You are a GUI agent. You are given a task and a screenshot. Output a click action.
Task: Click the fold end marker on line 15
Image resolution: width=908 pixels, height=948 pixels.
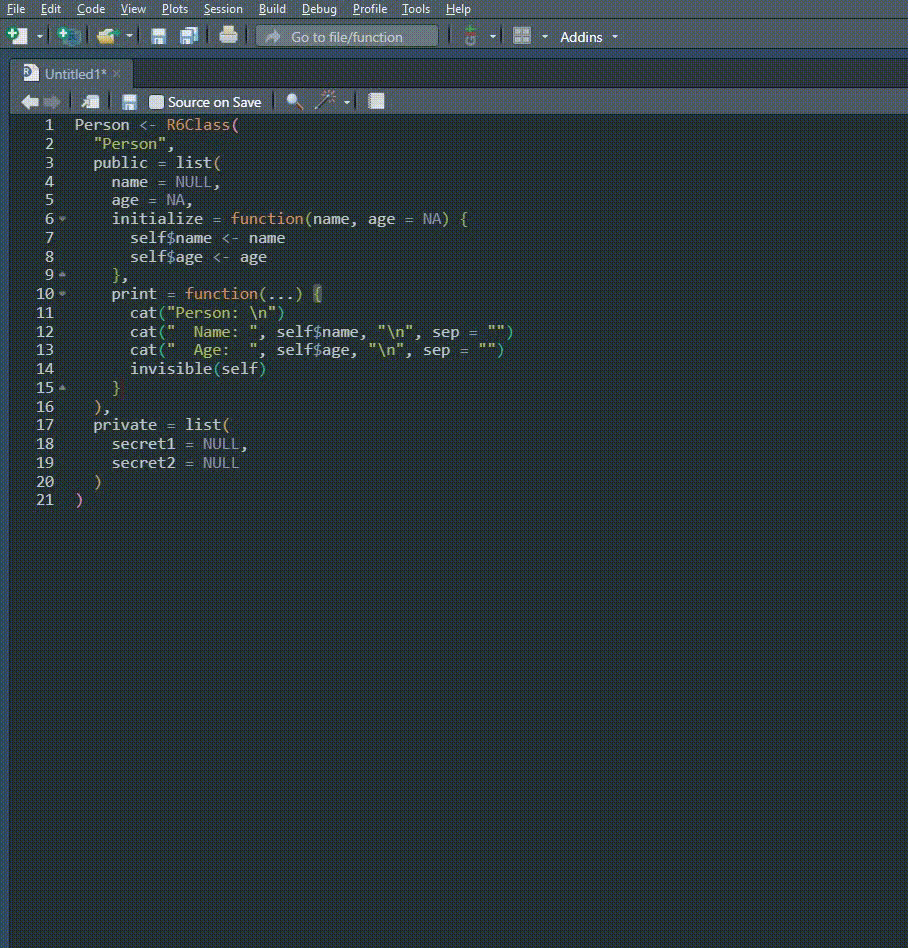62,388
